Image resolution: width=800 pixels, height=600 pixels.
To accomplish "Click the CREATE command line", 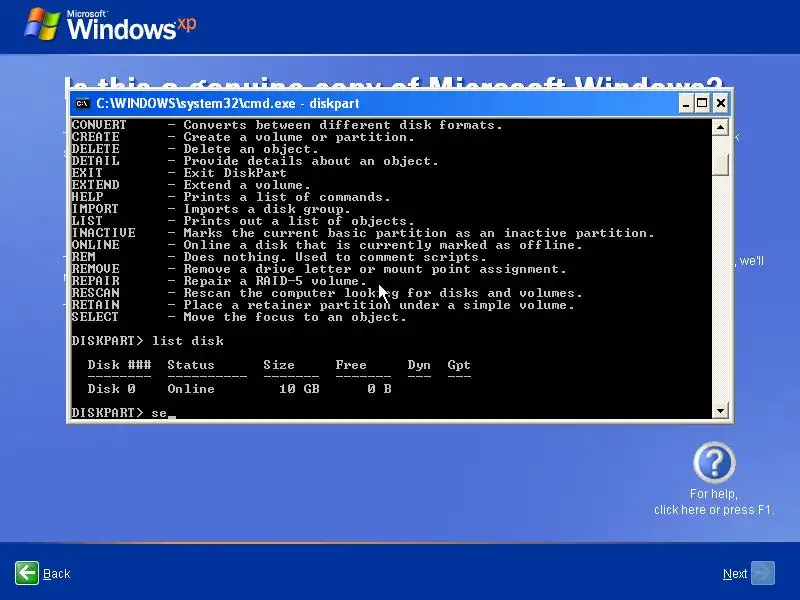I will point(243,137).
